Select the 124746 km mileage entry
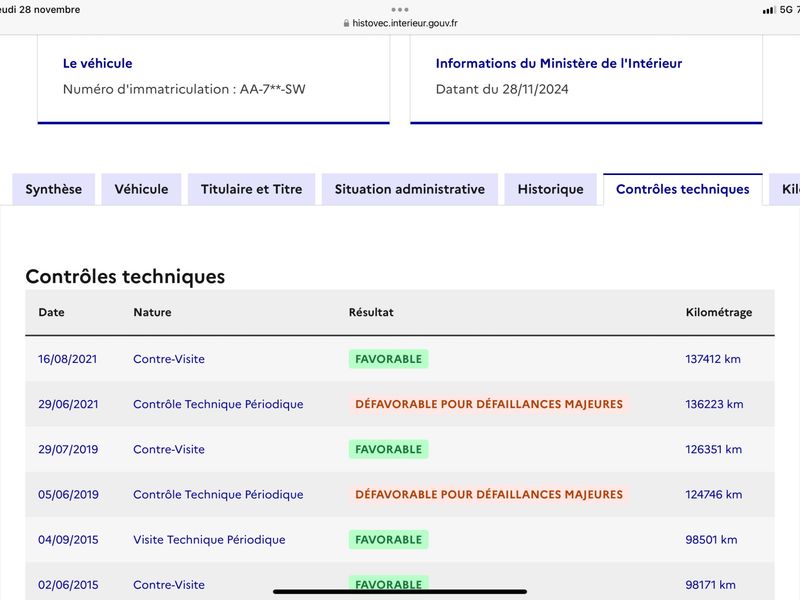 point(714,494)
